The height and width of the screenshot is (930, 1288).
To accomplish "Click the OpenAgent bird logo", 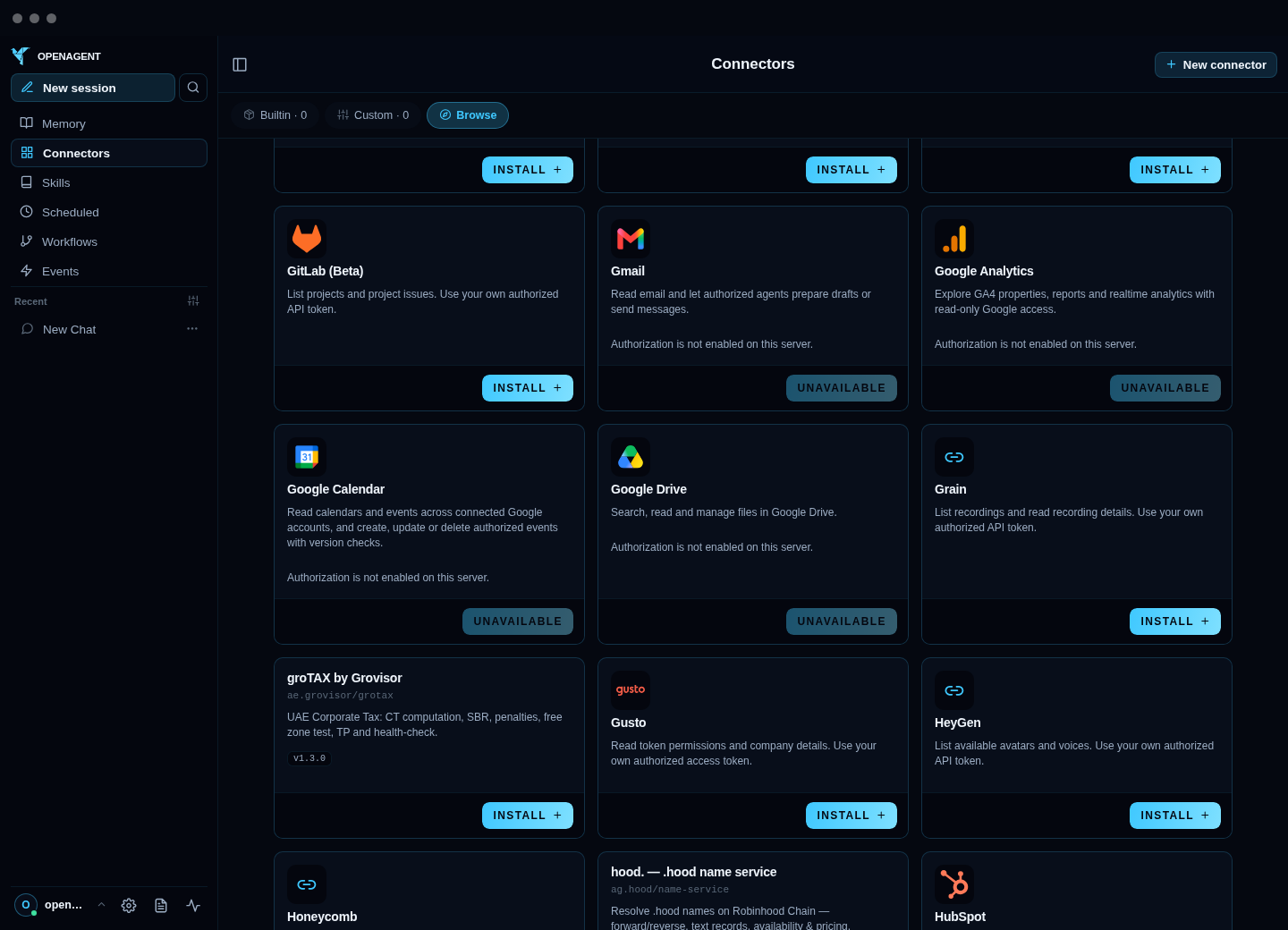I will click(x=21, y=55).
